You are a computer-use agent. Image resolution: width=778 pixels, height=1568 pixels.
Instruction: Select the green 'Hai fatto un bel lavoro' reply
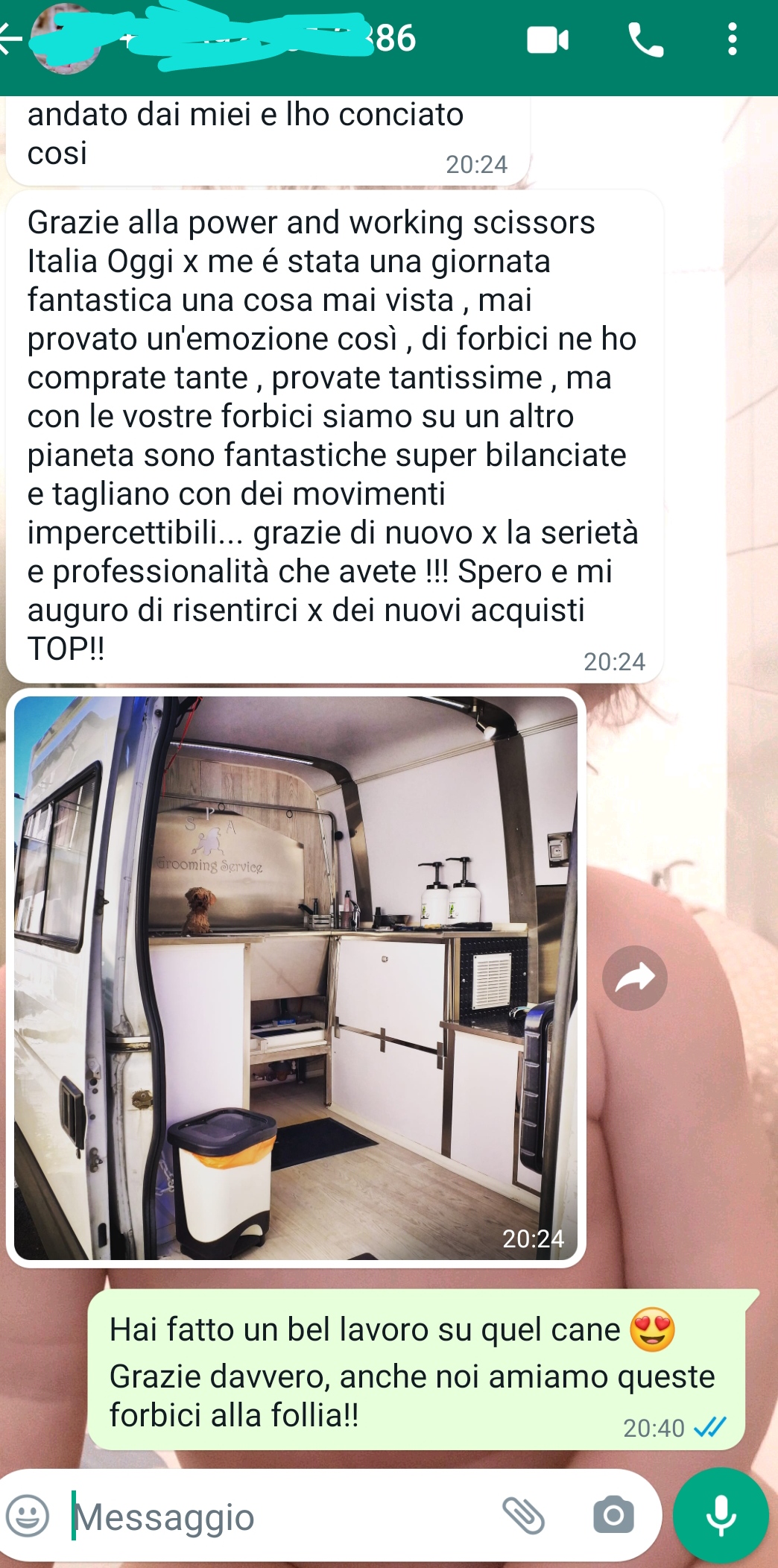tap(418, 1370)
